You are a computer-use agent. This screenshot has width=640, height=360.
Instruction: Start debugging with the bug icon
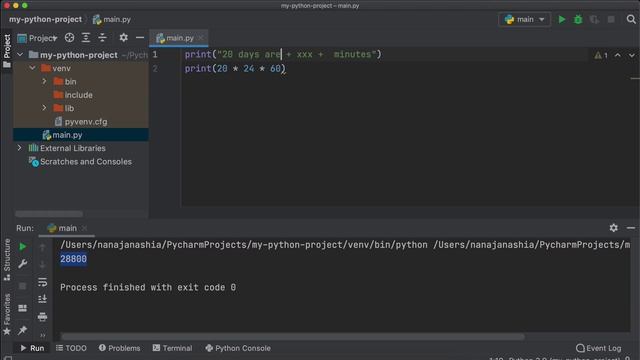tap(578, 19)
